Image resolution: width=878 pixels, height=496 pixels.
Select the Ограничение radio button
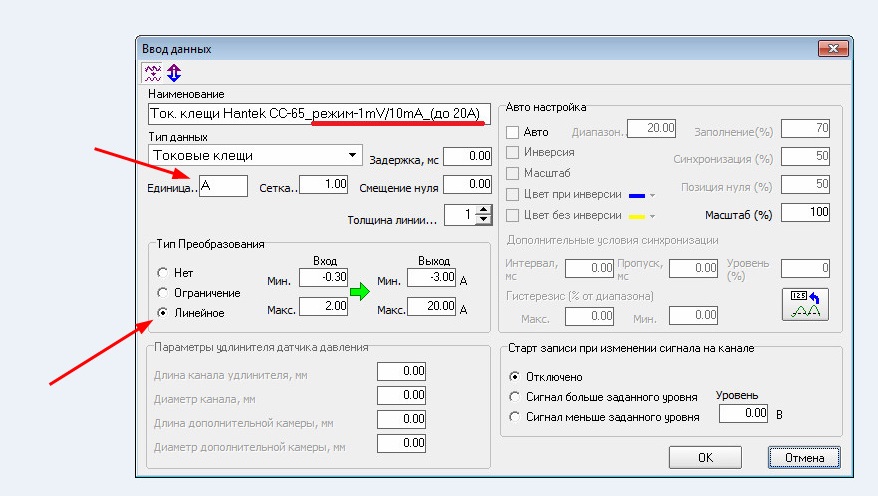162,293
